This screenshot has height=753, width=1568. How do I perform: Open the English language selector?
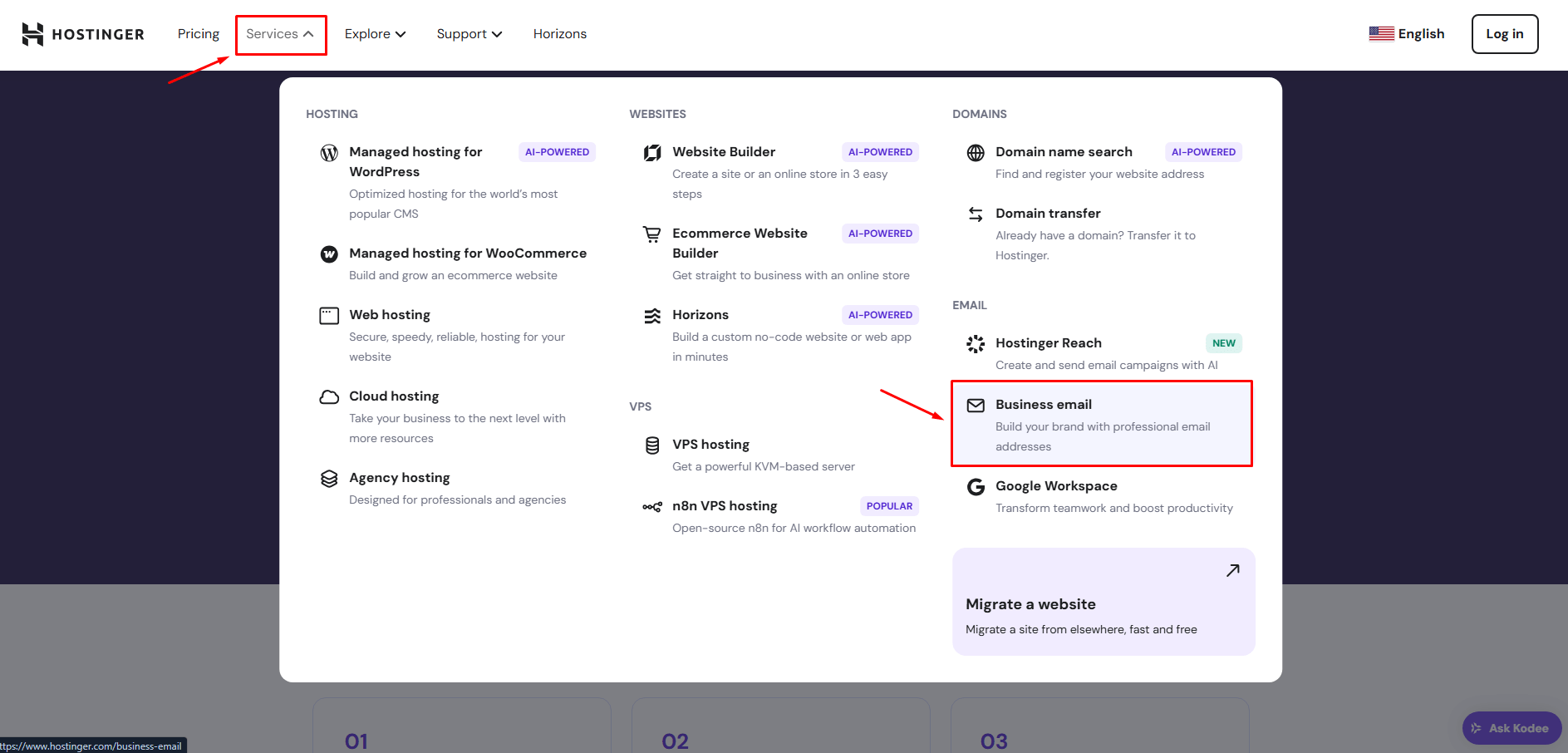click(x=1407, y=34)
